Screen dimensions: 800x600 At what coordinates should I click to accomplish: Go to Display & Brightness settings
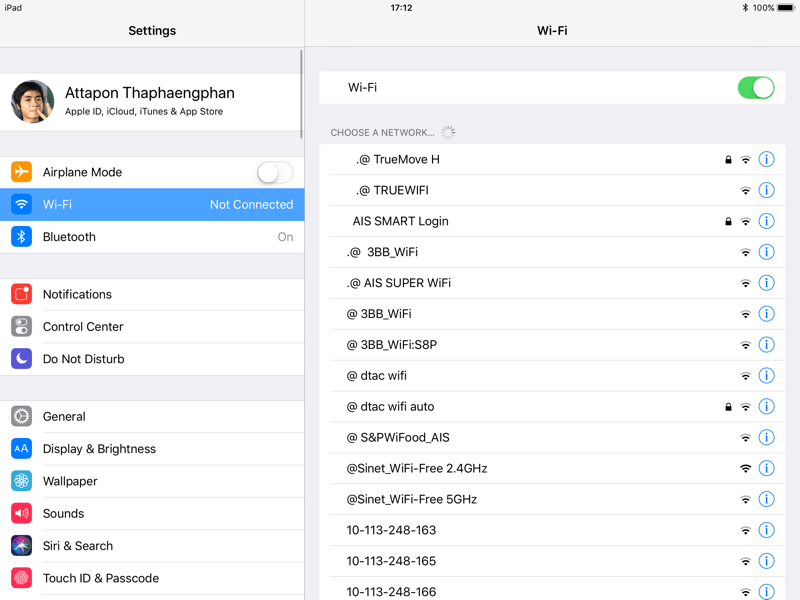point(152,449)
